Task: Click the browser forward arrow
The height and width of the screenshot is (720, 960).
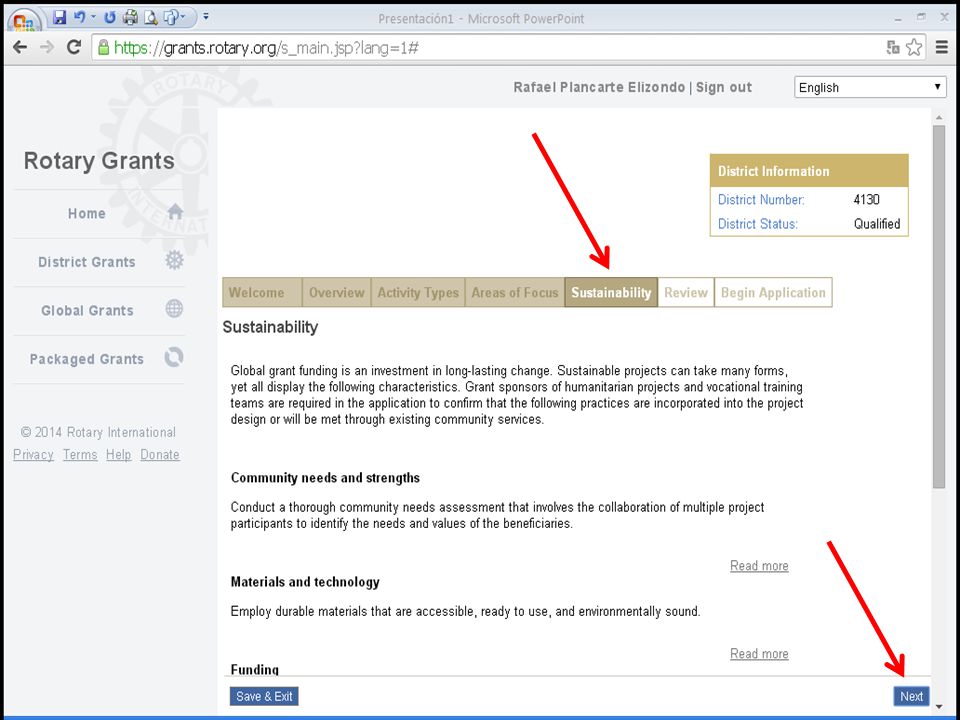Action: point(47,47)
